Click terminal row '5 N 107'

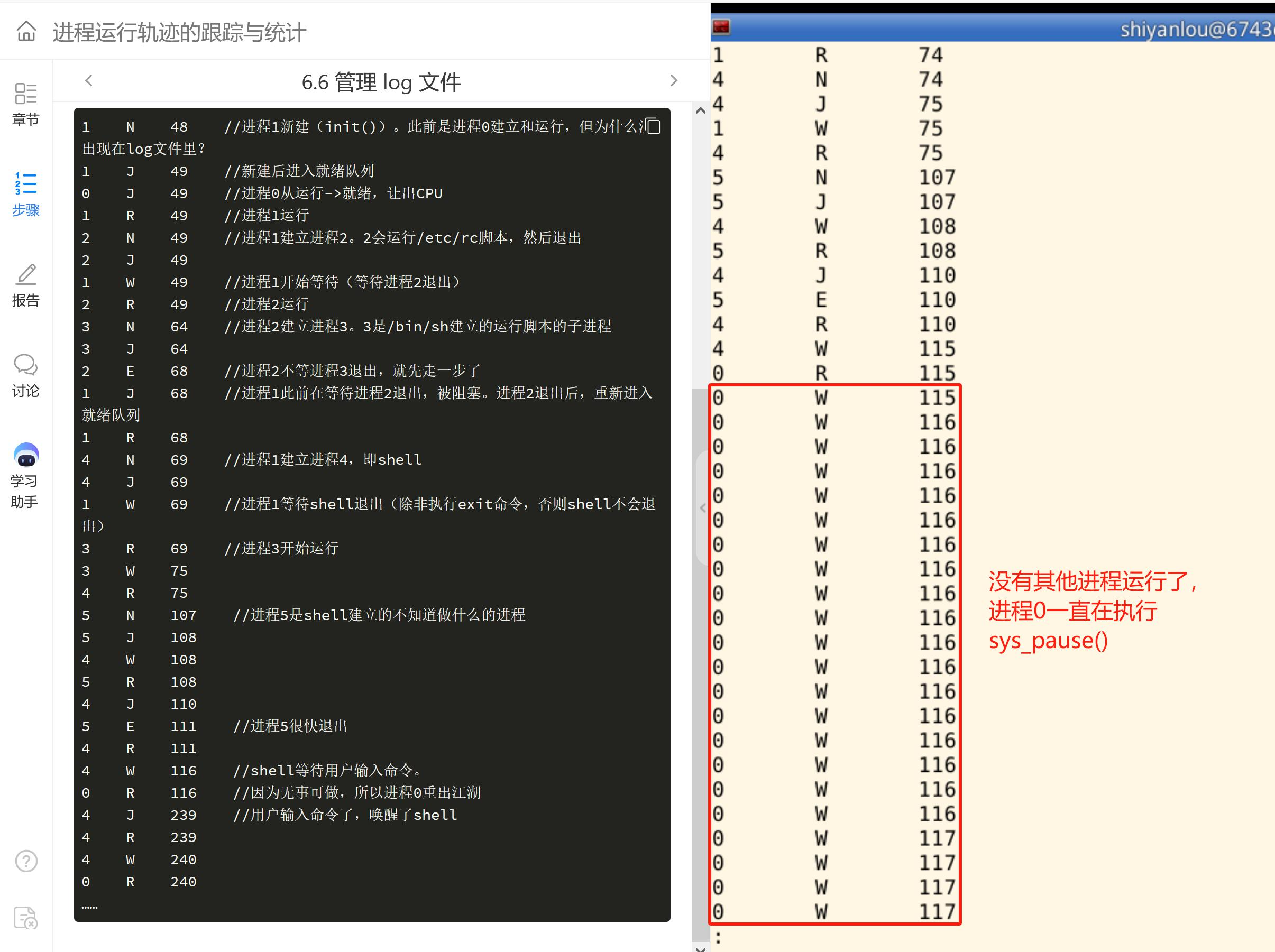click(834, 178)
